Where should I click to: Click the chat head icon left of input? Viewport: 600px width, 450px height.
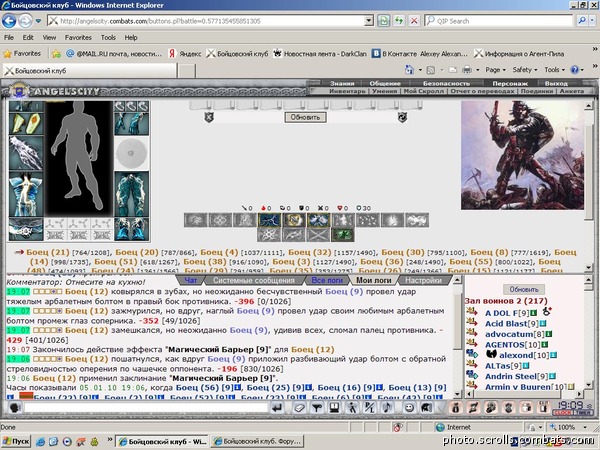[x=15, y=408]
